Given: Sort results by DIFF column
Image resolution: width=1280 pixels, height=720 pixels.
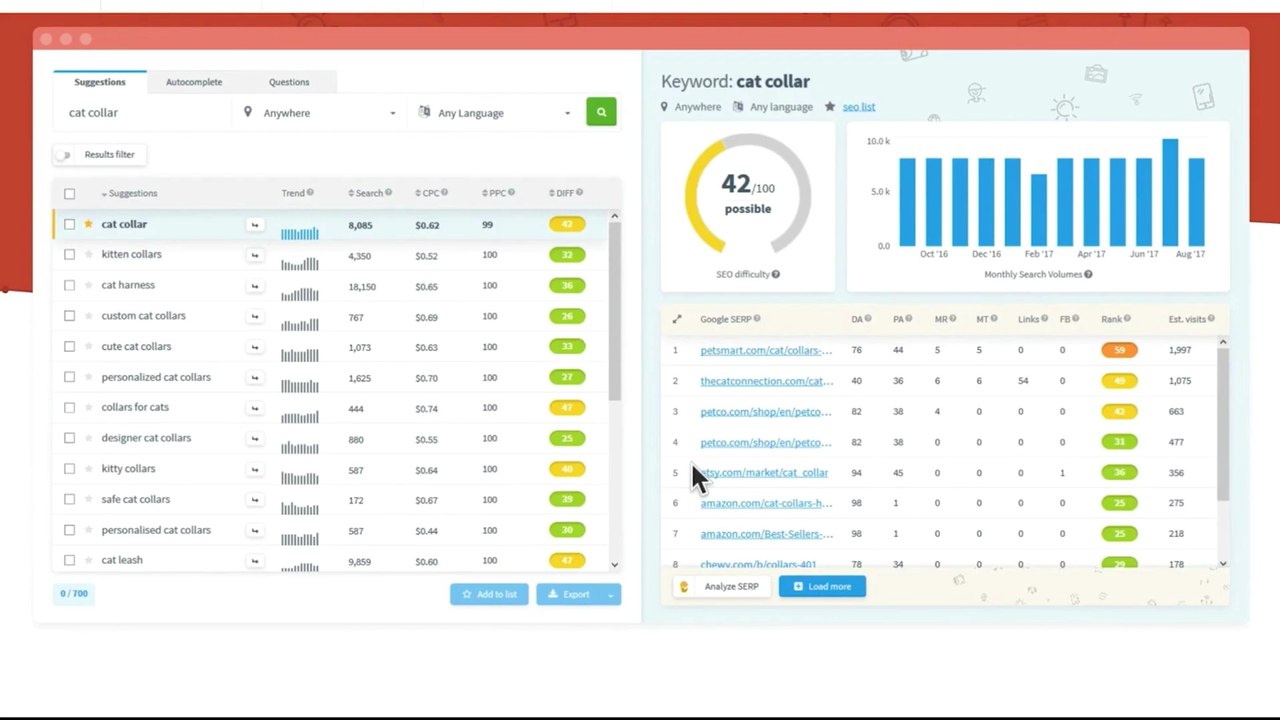Looking at the screenshot, I should coord(561,193).
